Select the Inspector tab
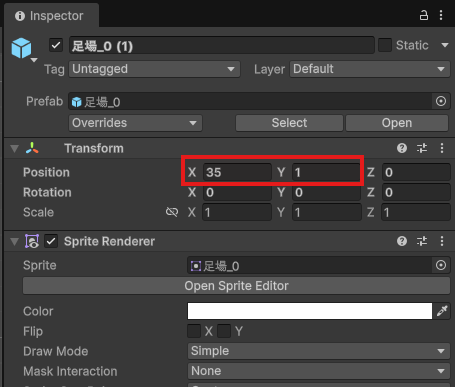The image size is (455, 387). click(51, 15)
